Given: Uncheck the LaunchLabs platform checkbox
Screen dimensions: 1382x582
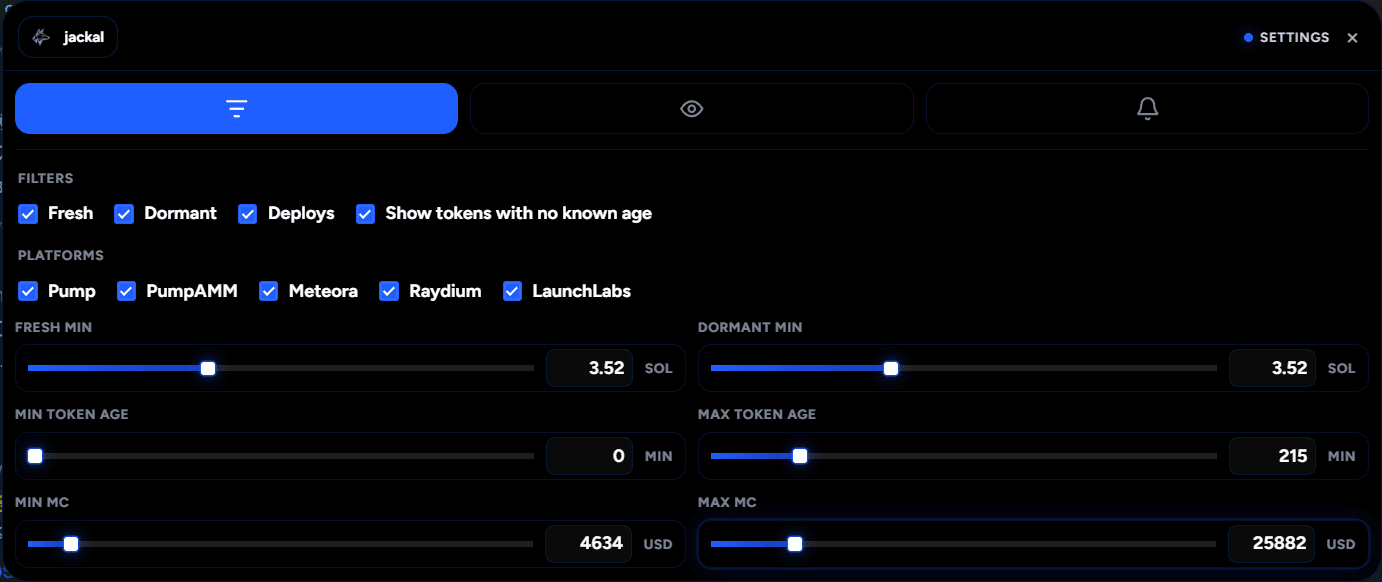Looking at the screenshot, I should (512, 291).
